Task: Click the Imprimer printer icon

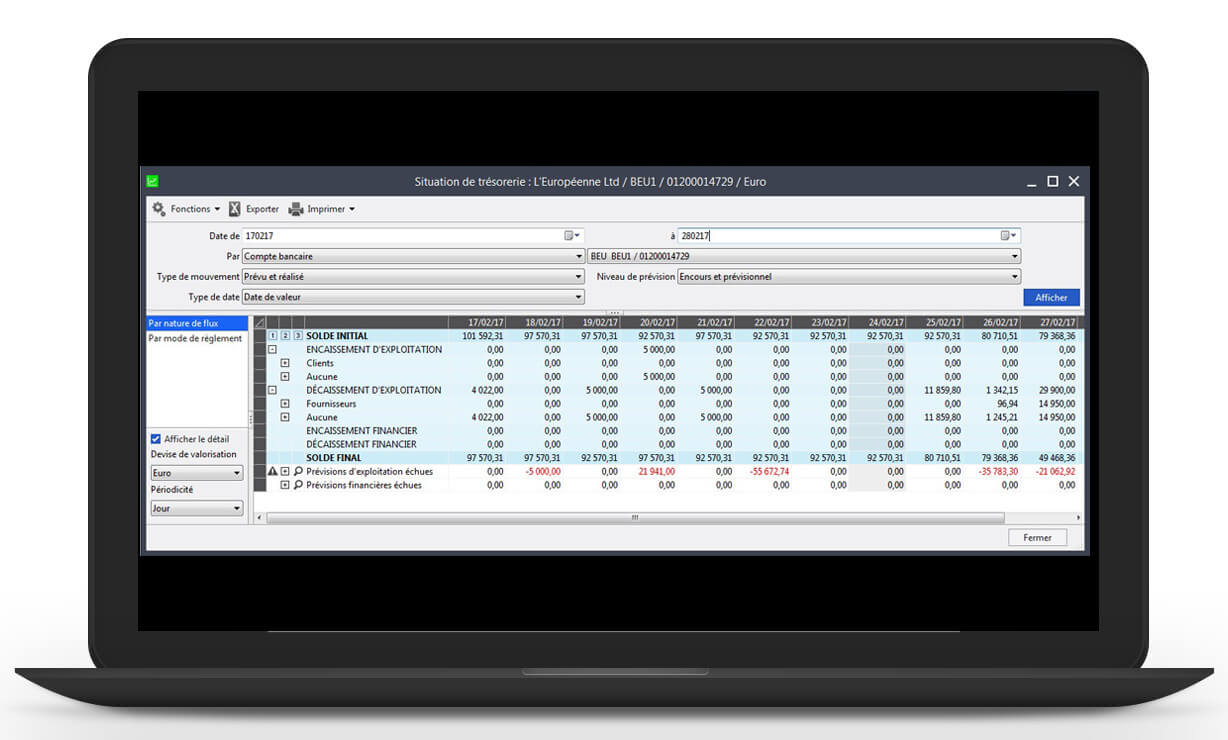Action: (x=296, y=209)
